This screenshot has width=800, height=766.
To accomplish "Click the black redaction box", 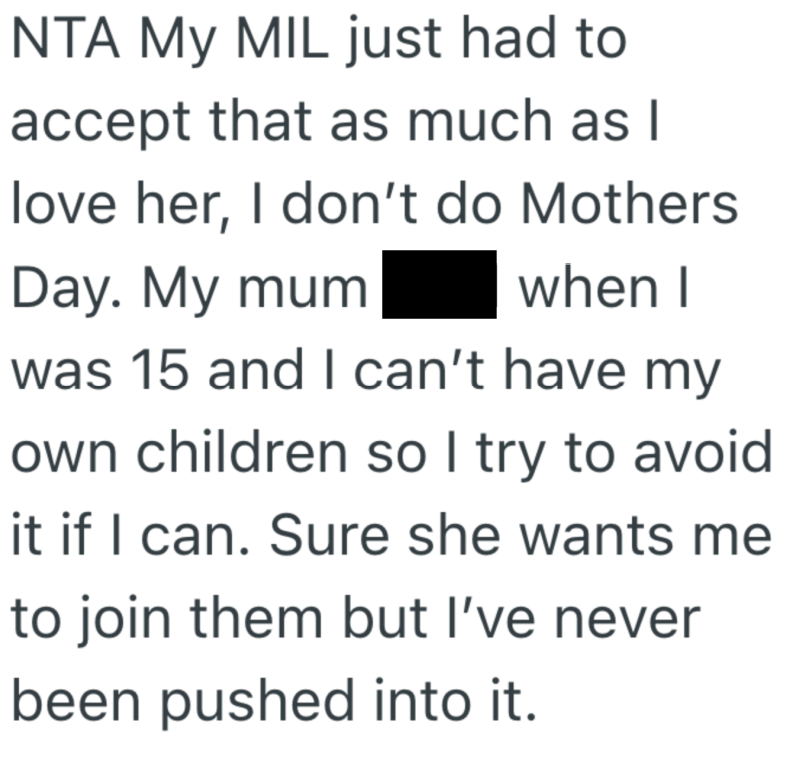I will pos(440,285).
